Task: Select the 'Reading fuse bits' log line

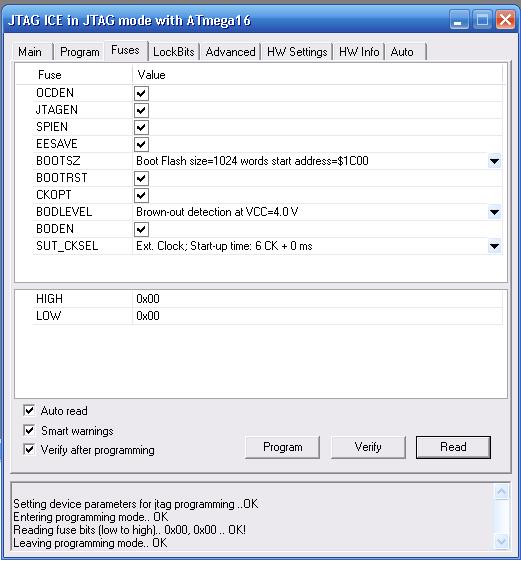Action: coord(129,530)
